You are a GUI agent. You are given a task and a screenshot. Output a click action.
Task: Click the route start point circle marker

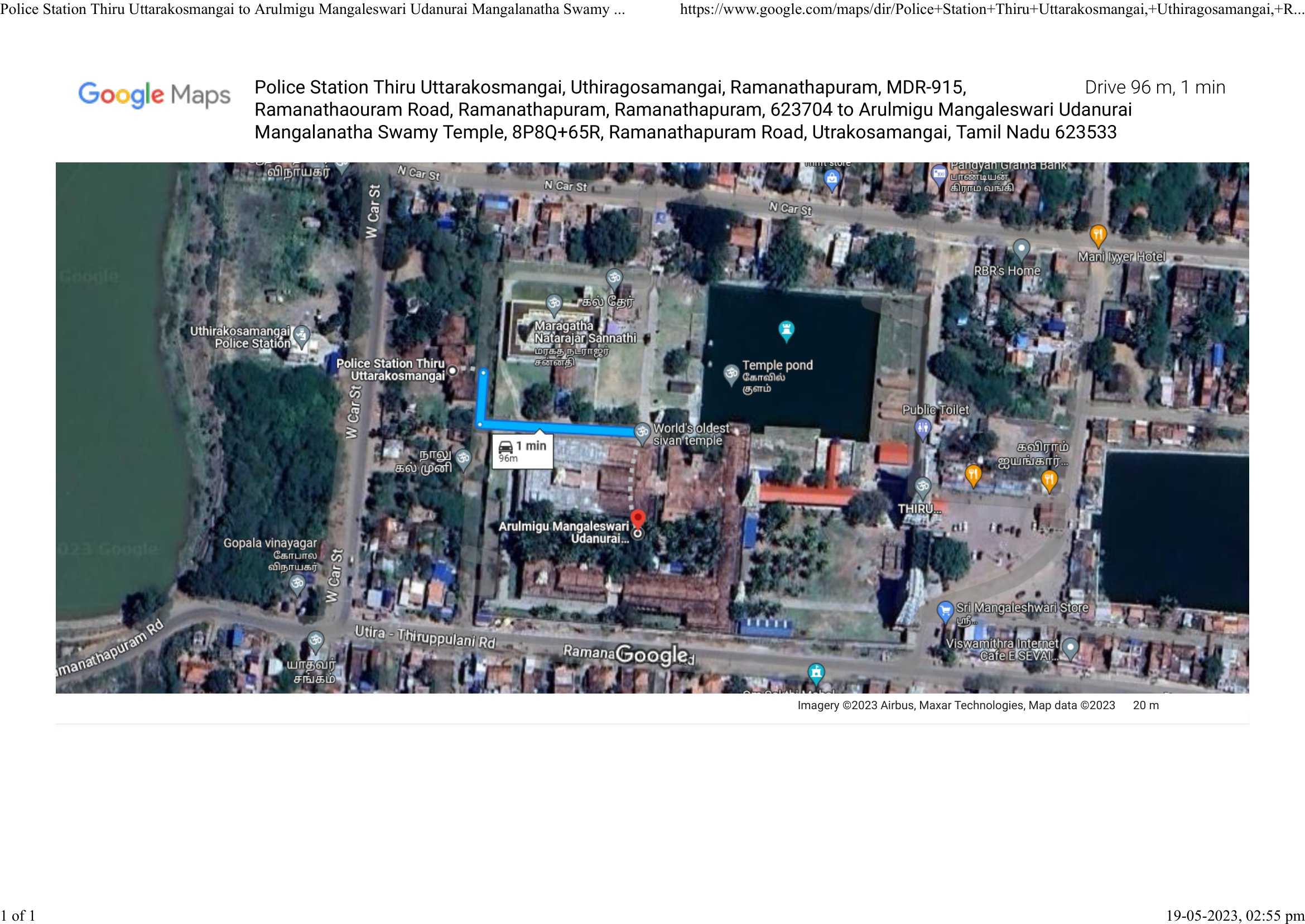[x=452, y=371]
